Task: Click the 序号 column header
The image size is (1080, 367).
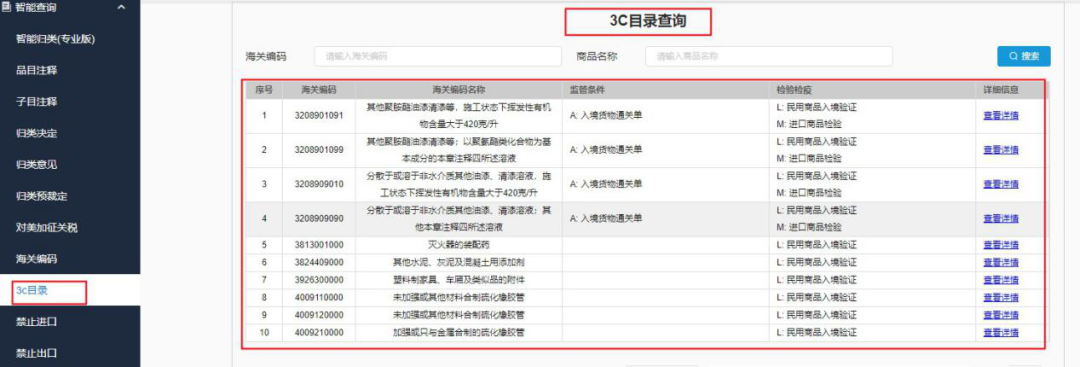Action: (264, 90)
